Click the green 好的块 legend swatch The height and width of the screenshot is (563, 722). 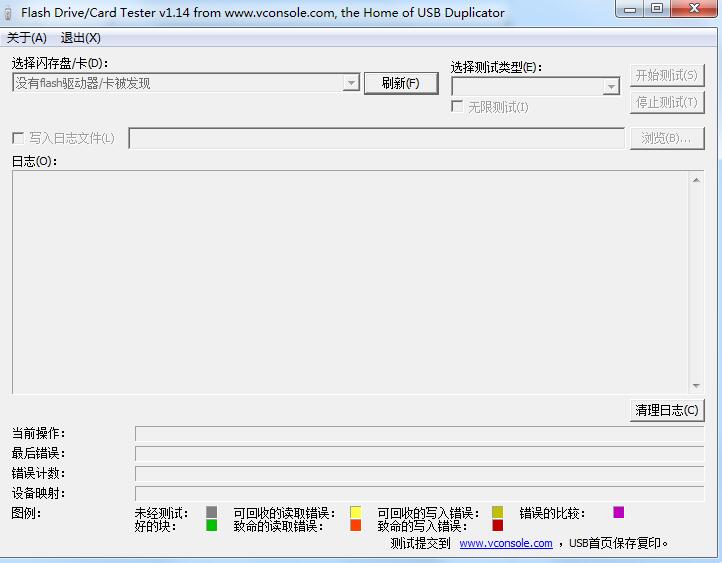[211, 525]
